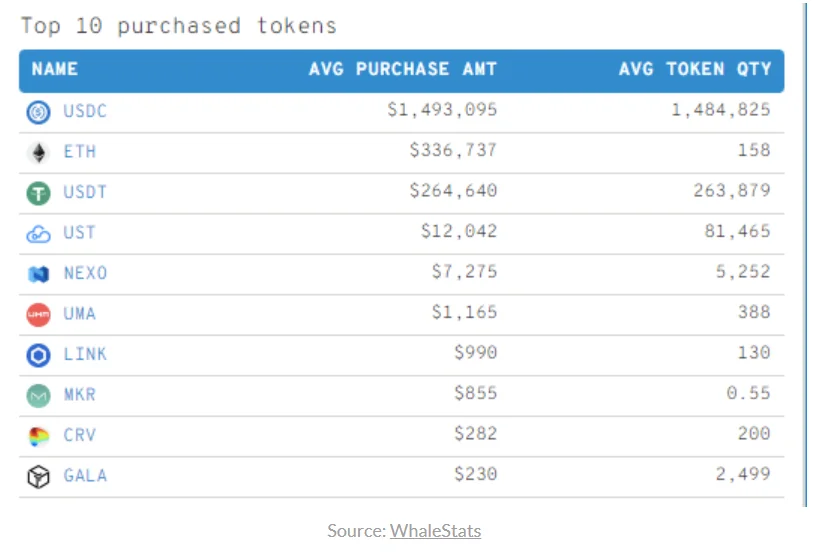Click the USDC coin icon

(38, 112)
